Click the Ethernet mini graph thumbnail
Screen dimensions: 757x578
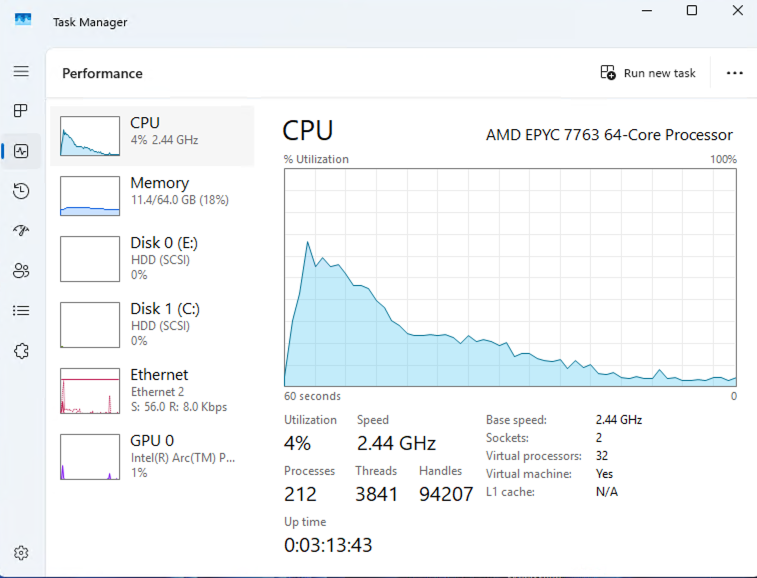[x=90, y=391]
